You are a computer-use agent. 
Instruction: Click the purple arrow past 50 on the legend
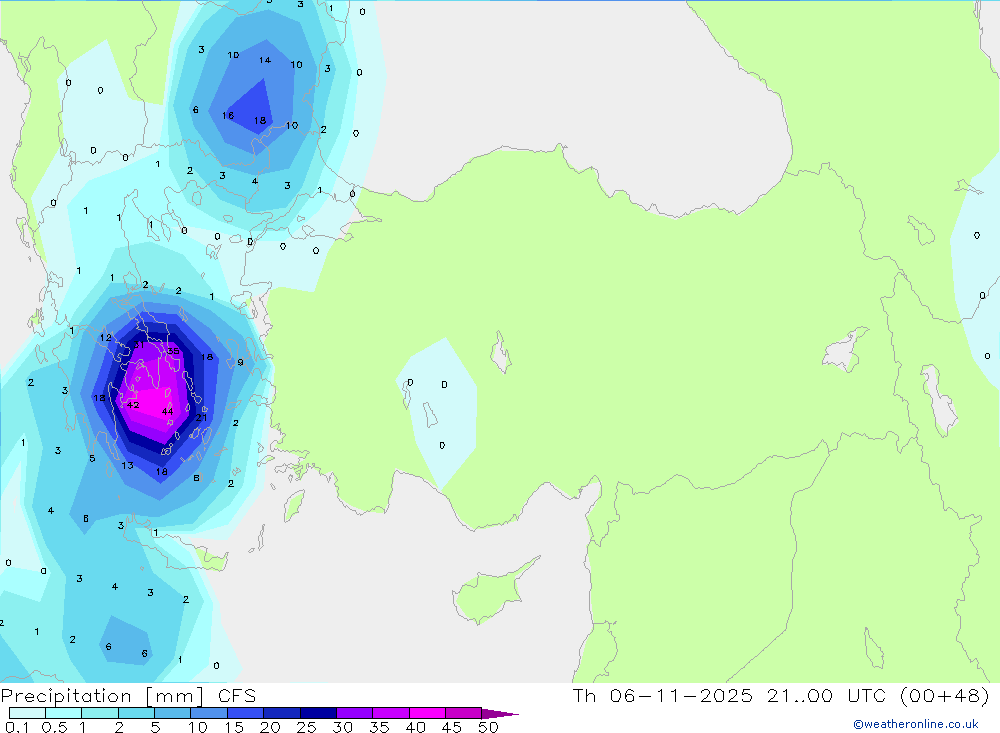[x=500, y=714]
